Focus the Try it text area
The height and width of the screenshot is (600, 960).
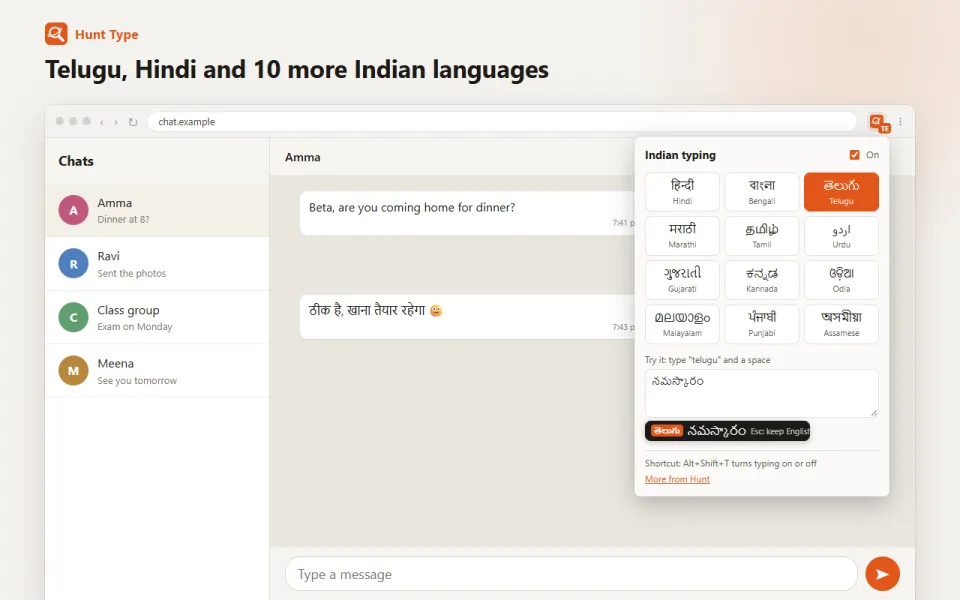click(762, 394)
